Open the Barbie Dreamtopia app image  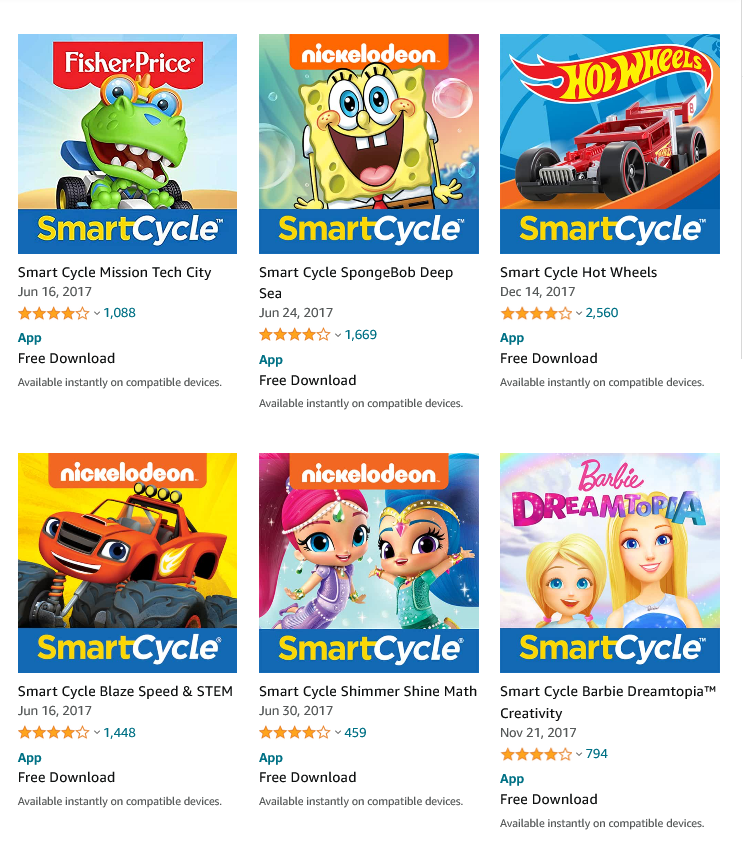609,562
